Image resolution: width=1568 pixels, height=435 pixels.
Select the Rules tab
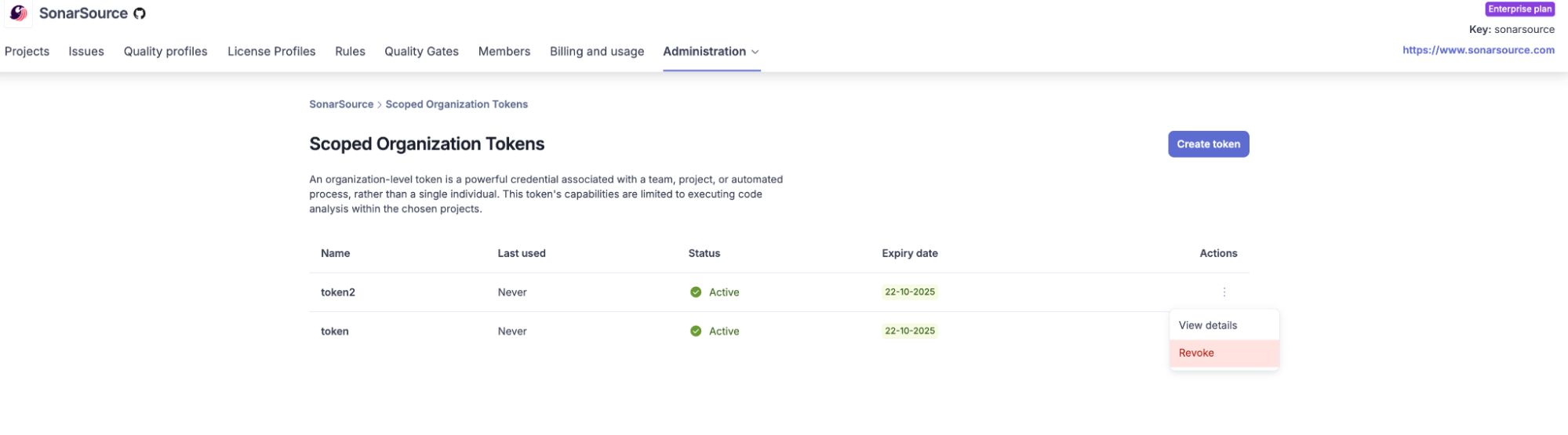350,52
